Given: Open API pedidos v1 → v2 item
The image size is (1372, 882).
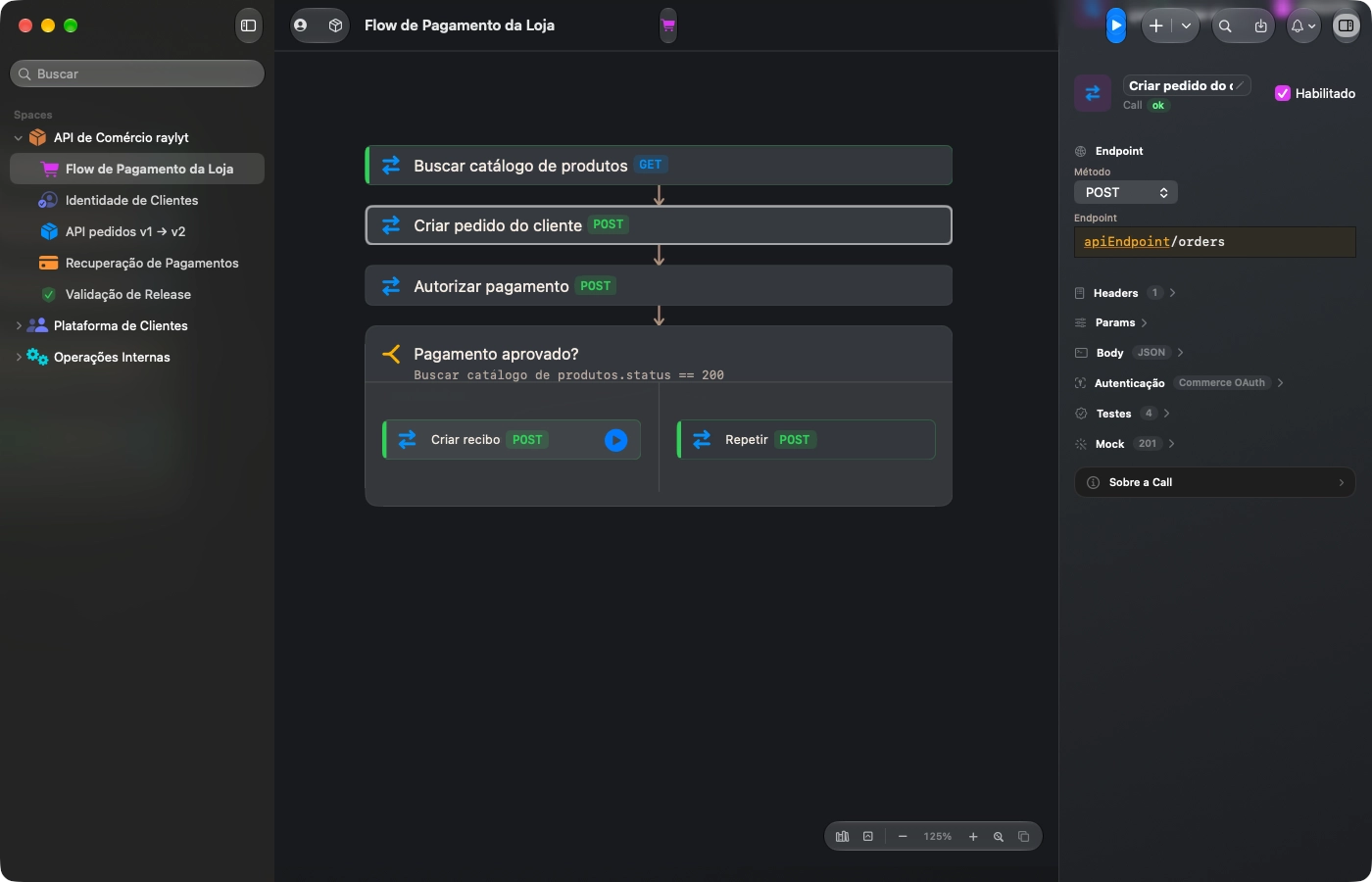Looking at the screenshot, I should point(137,231).
